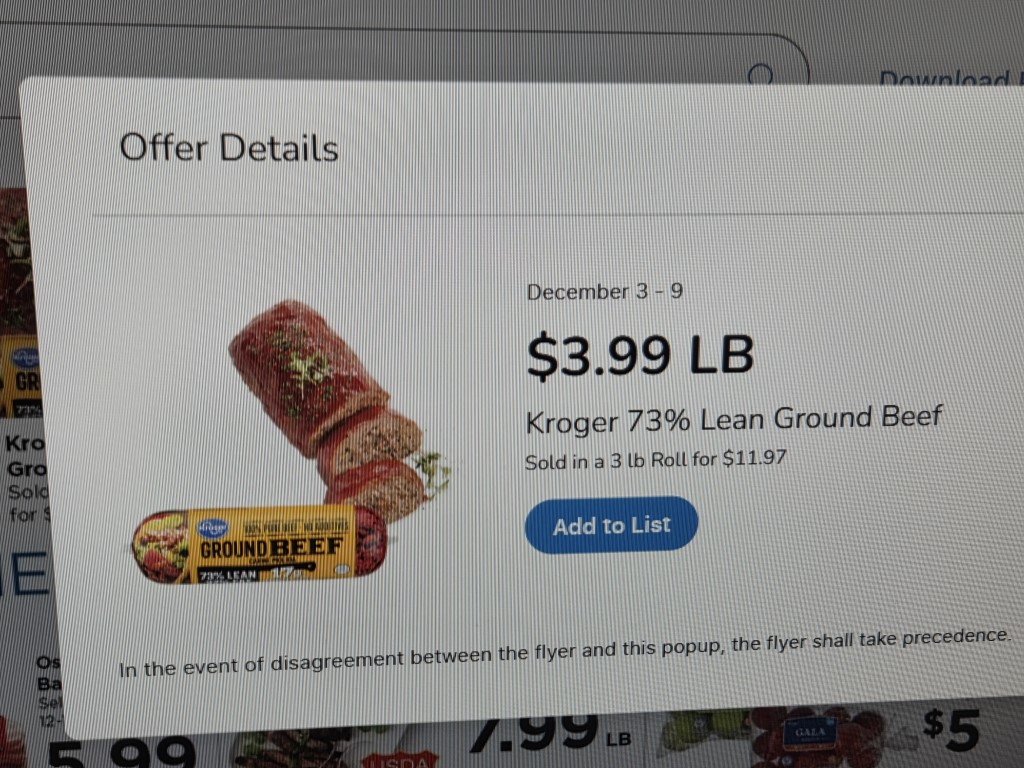The image size is (1024, 768).
Task: Click the December 3 - 9 date text
Action: pyautogui.click(x=605, y=292)
